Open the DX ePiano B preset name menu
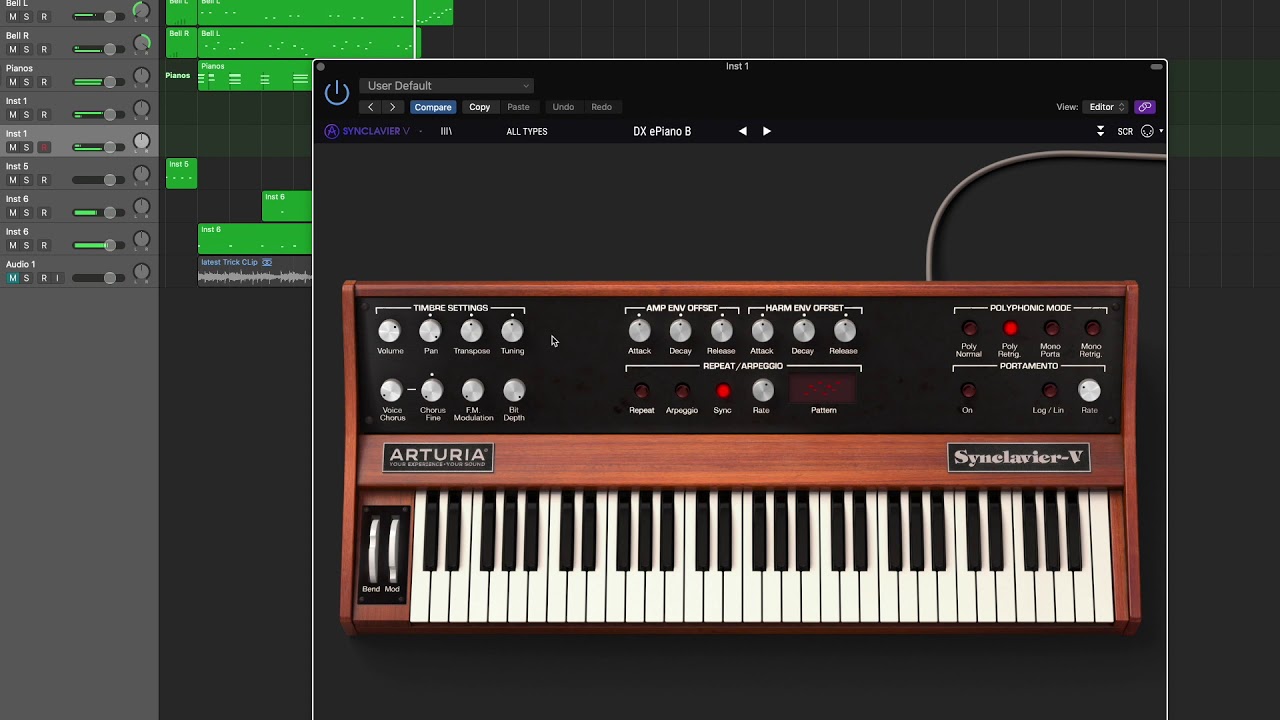This screenshot has height=720, width=1280. click(662, 131)
